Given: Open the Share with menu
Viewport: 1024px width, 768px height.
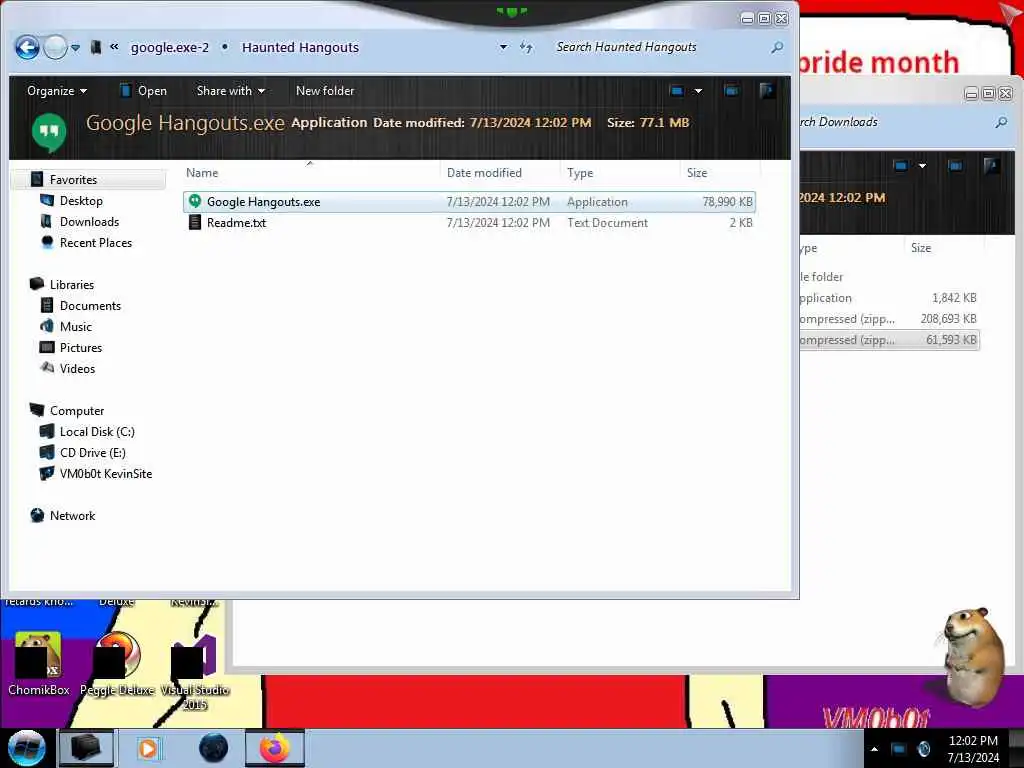Looking at the screenshot, I should (231, 91).
